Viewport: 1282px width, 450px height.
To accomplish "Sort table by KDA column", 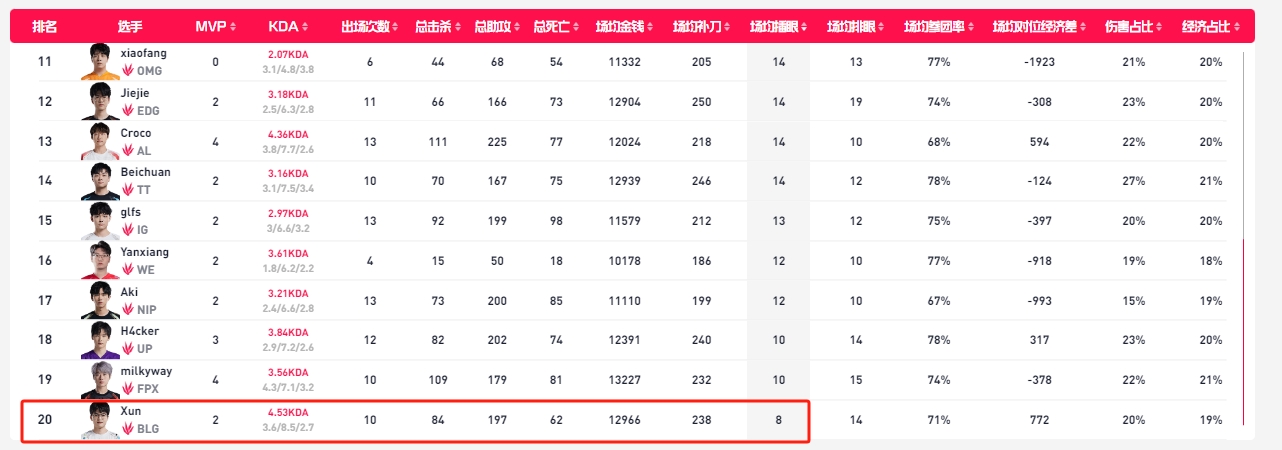I will tap(289, 26).
